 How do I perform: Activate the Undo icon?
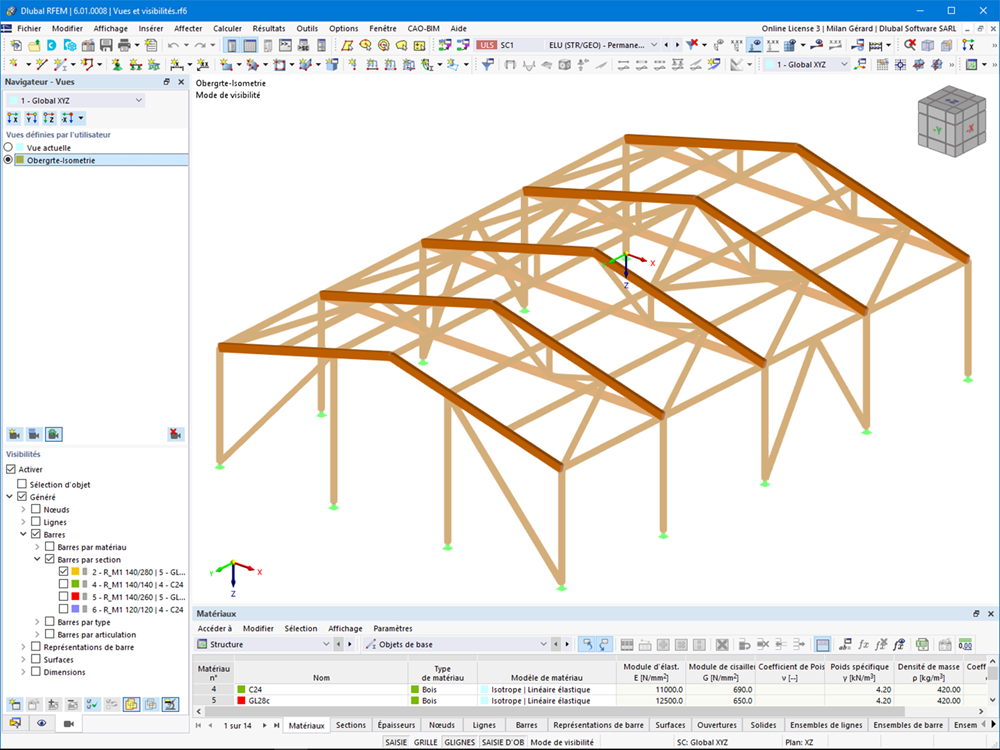[x=172, y=45]
